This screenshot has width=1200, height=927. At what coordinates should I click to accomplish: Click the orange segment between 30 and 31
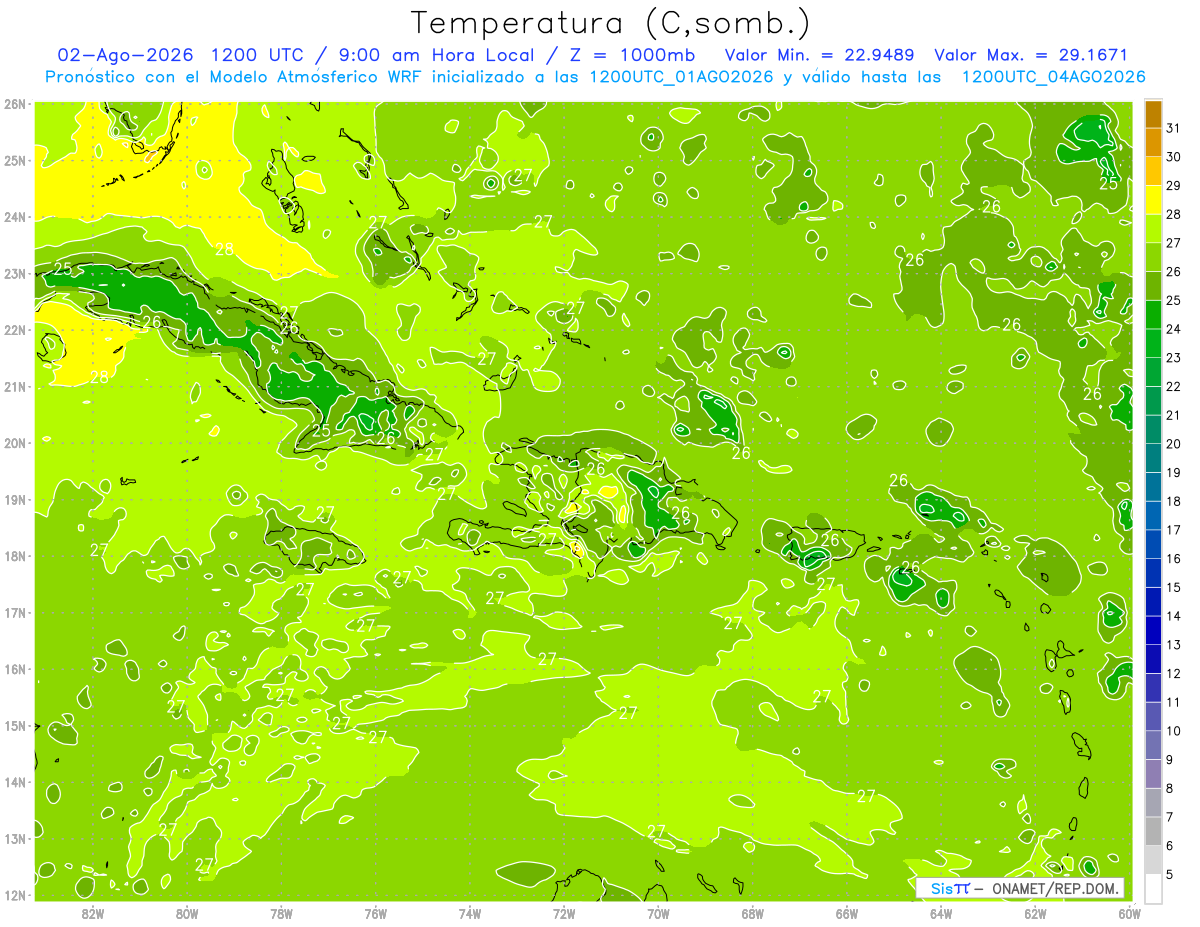[1152, 143]
